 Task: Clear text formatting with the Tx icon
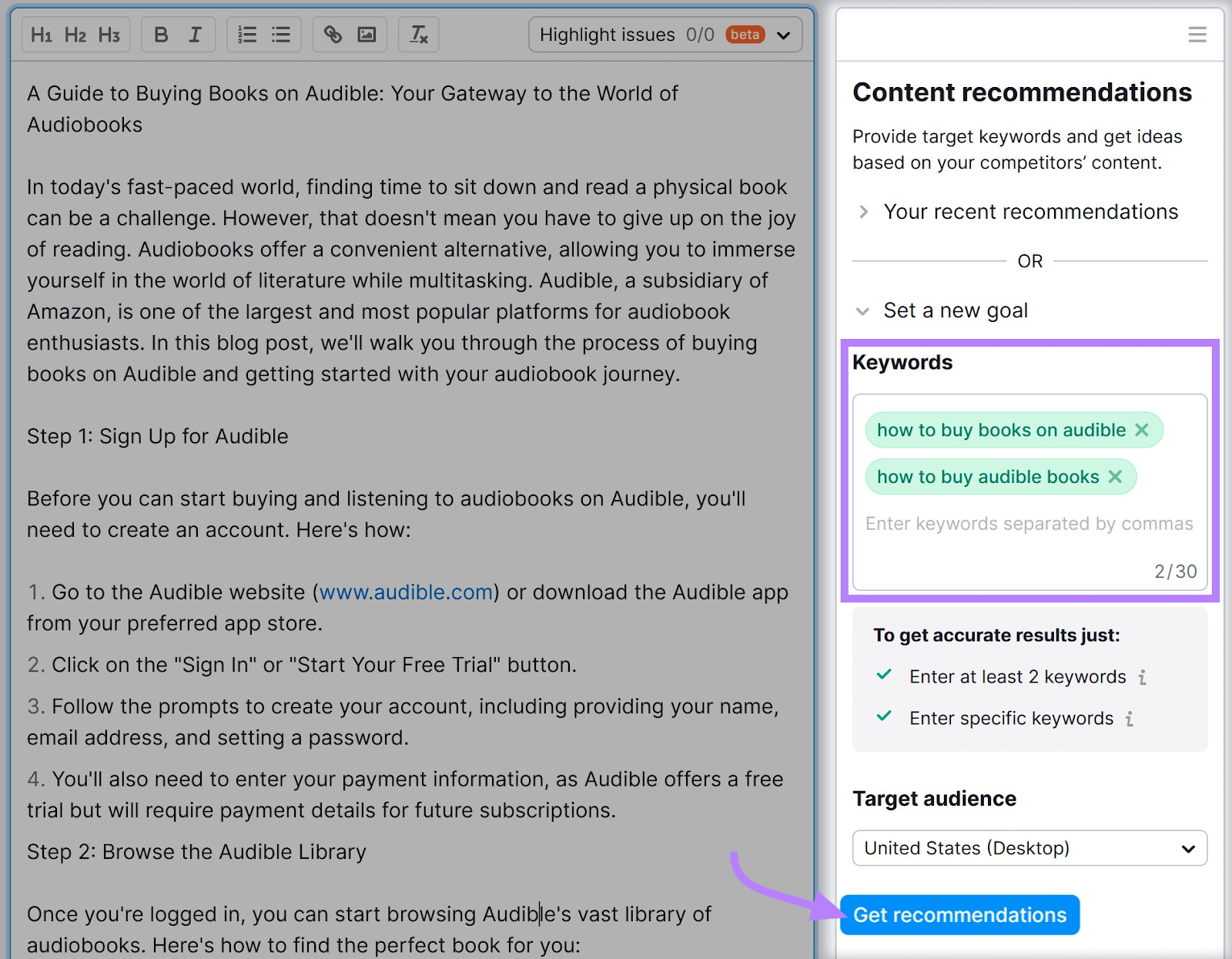(x=418, y=34)
